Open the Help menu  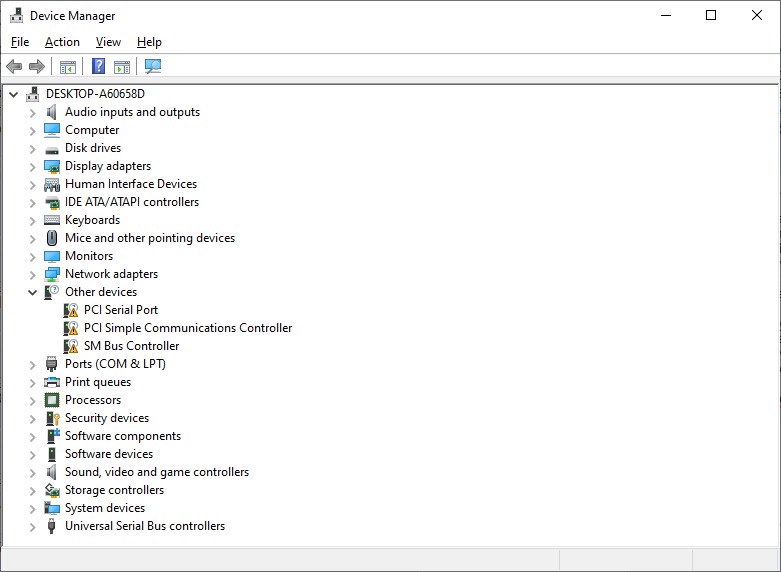[x=149, y=42]
